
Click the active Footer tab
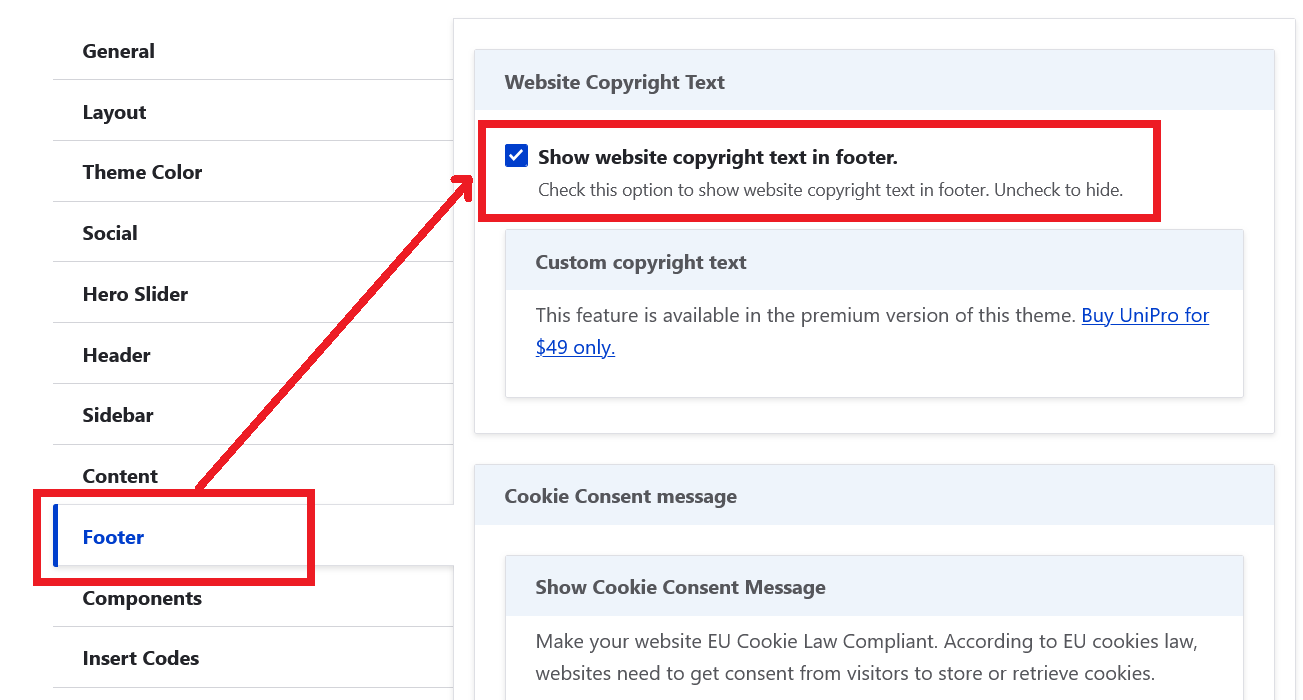[x=113, y=537]
